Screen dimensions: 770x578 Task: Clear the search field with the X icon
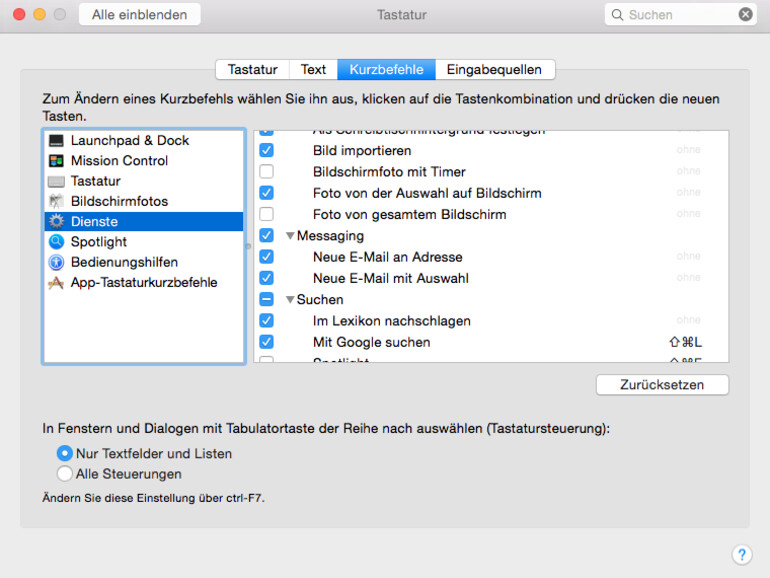pyautogui.click(x=746, y=15)
